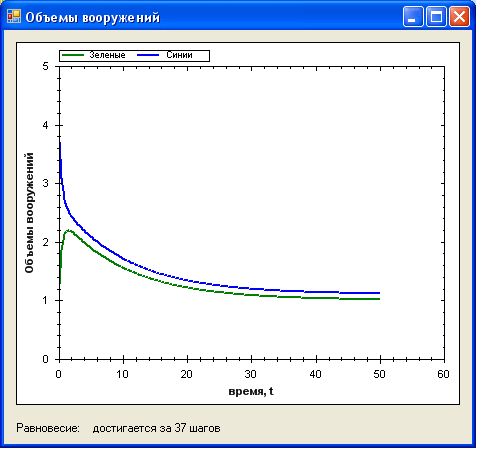Click the y-axis label Объемы вооружений
The image size is (477, 449).
point(29,213)
